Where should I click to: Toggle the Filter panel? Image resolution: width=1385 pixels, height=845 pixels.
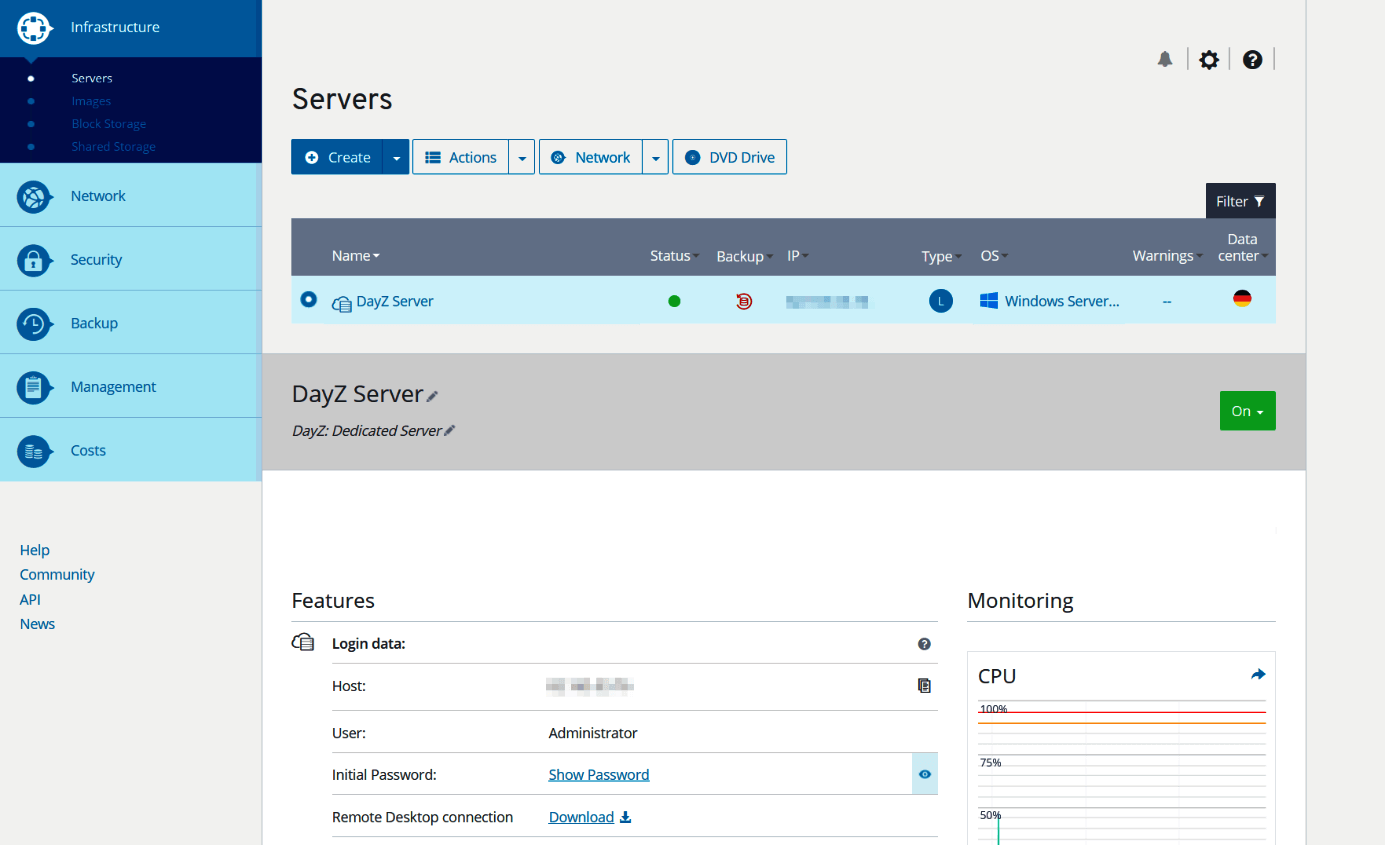tap(1240, 200)
